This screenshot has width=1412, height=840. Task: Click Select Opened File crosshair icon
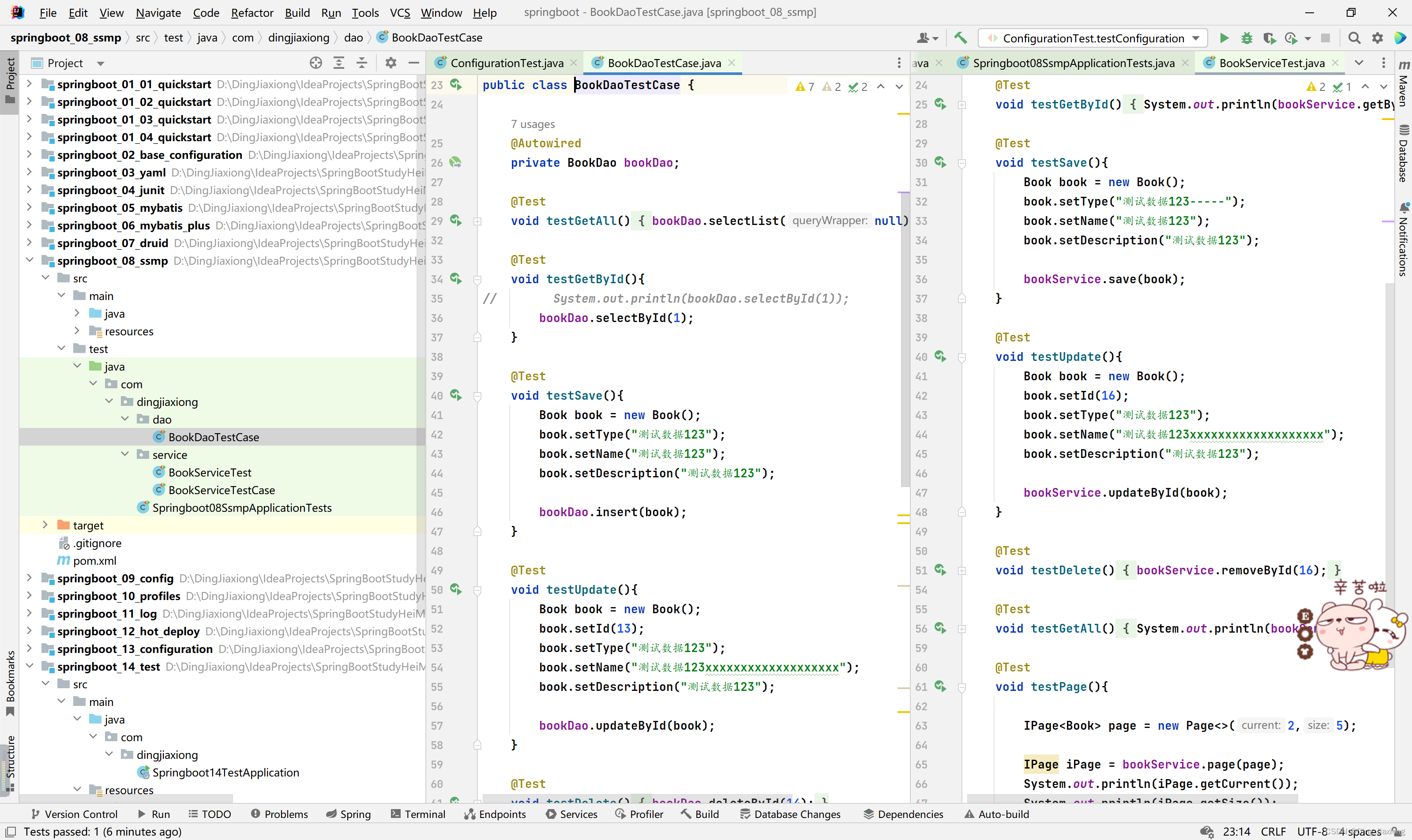[x=316, y=63]
